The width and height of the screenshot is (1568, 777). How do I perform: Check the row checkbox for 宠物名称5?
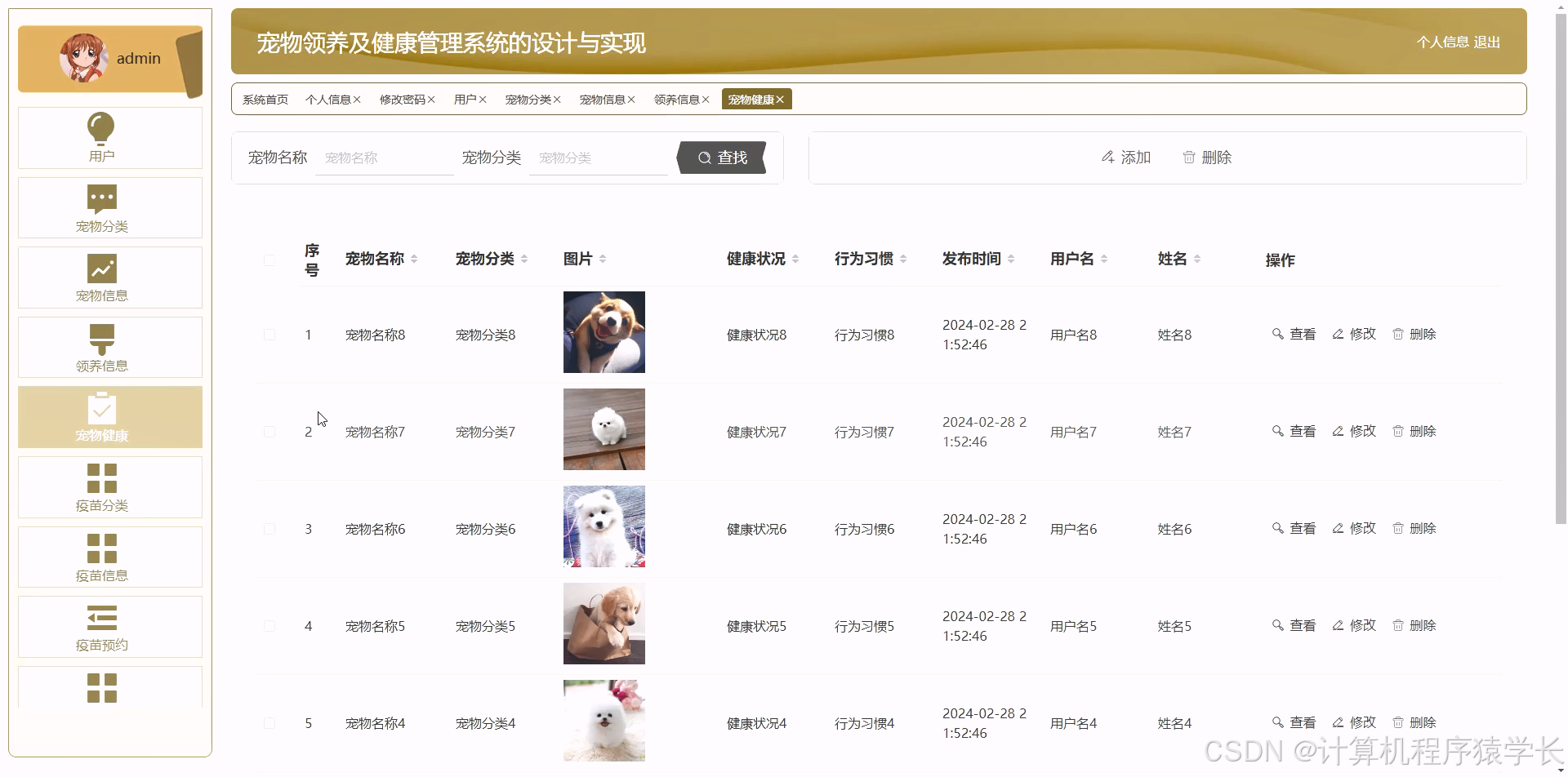269,626
